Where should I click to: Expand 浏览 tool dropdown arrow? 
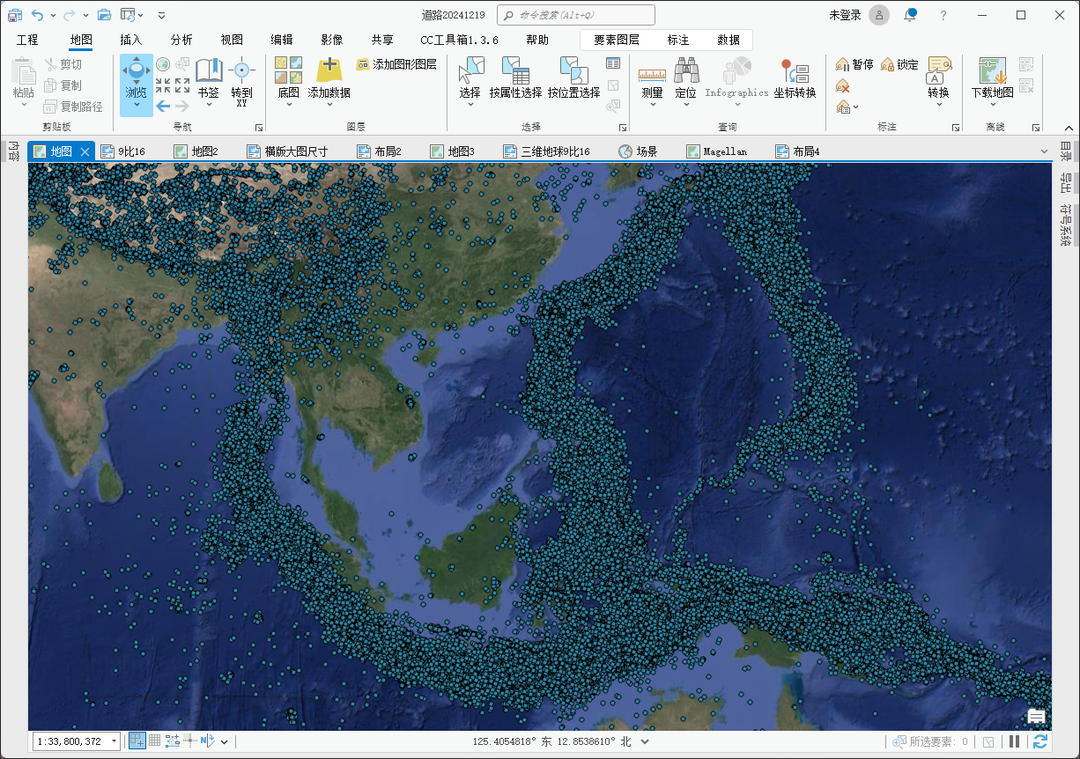click(136, 105)
